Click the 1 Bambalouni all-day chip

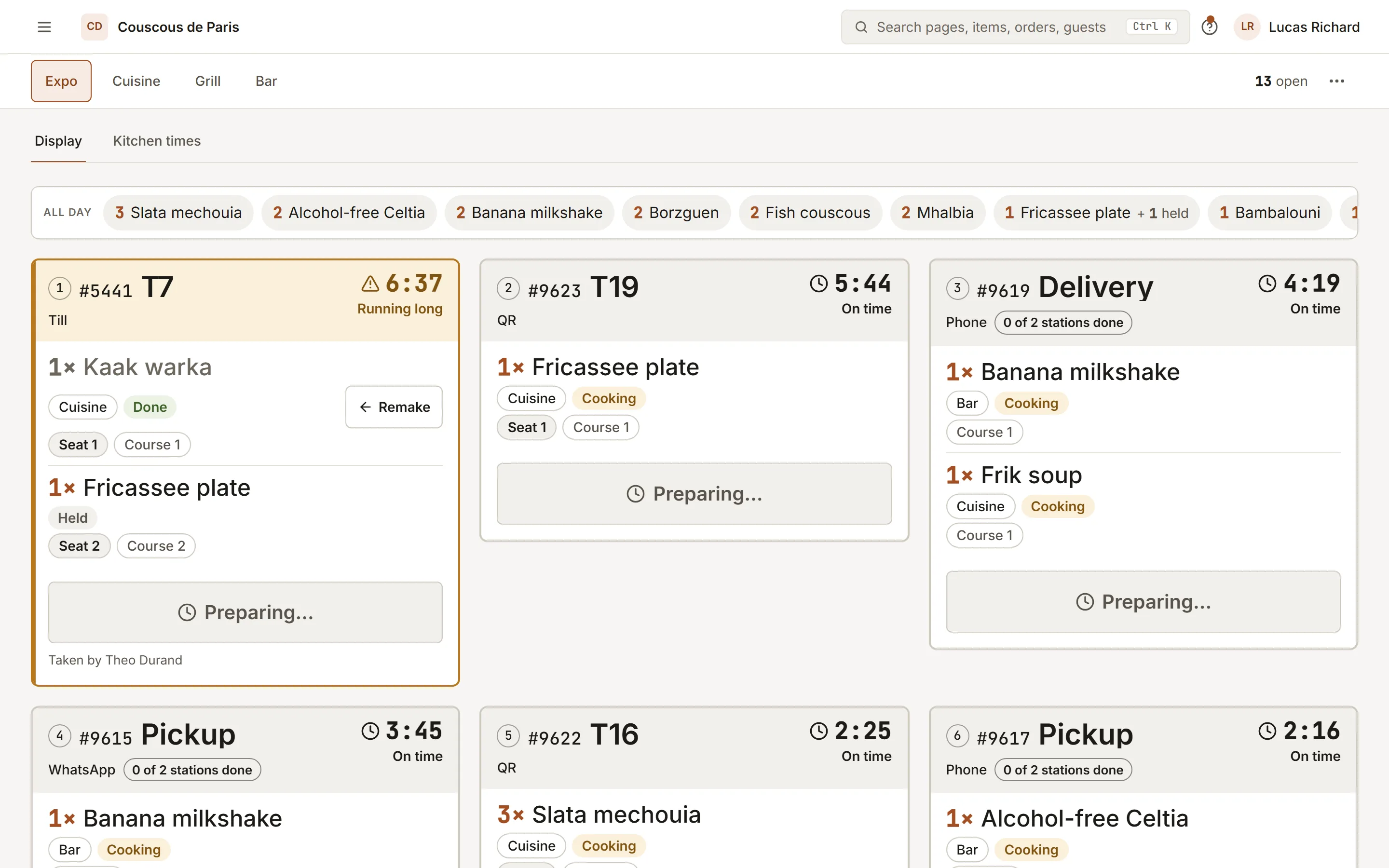(1269, 213)
